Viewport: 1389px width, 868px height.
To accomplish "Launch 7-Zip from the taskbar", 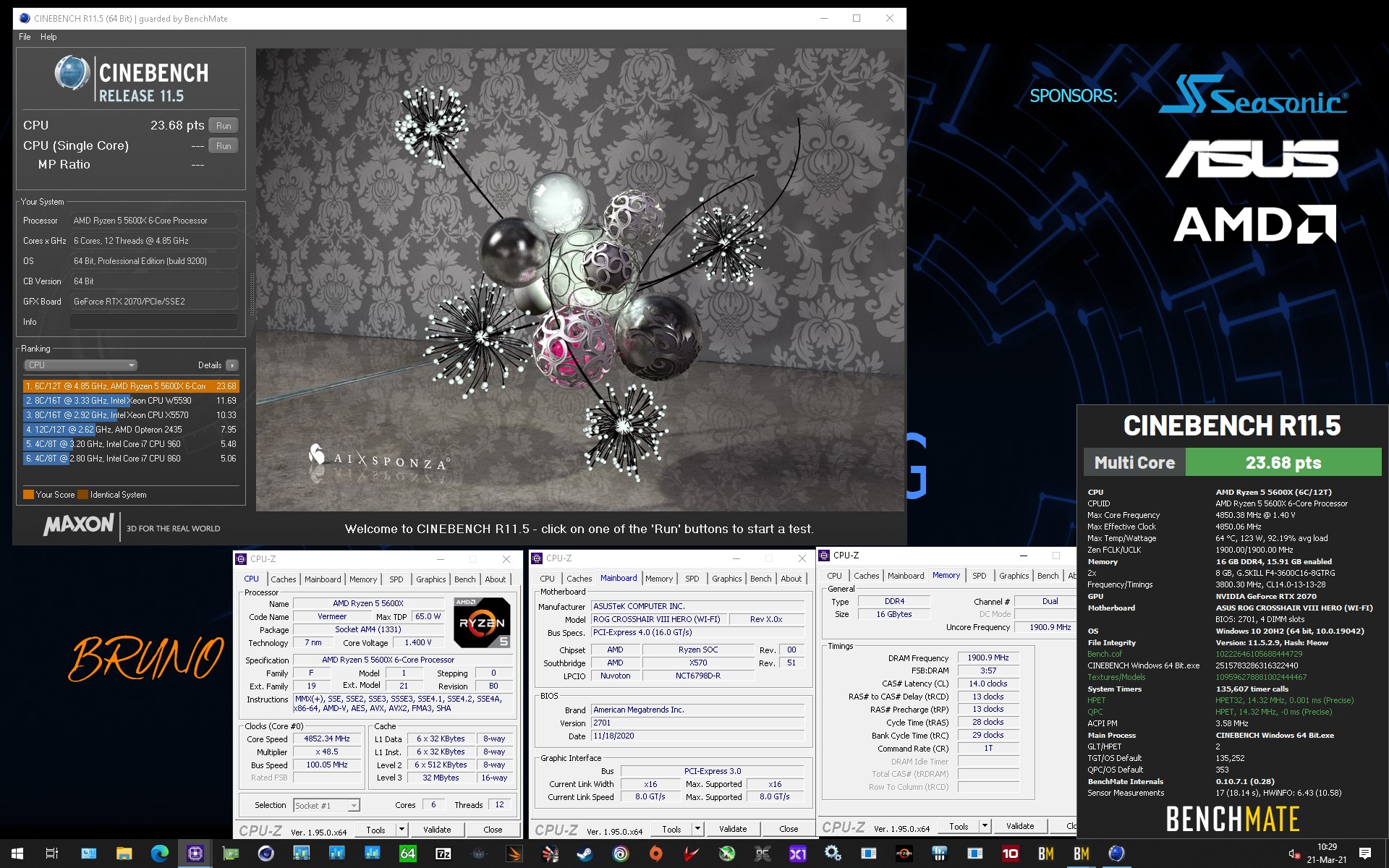I will pyautogui.click(x=443, y=854).
